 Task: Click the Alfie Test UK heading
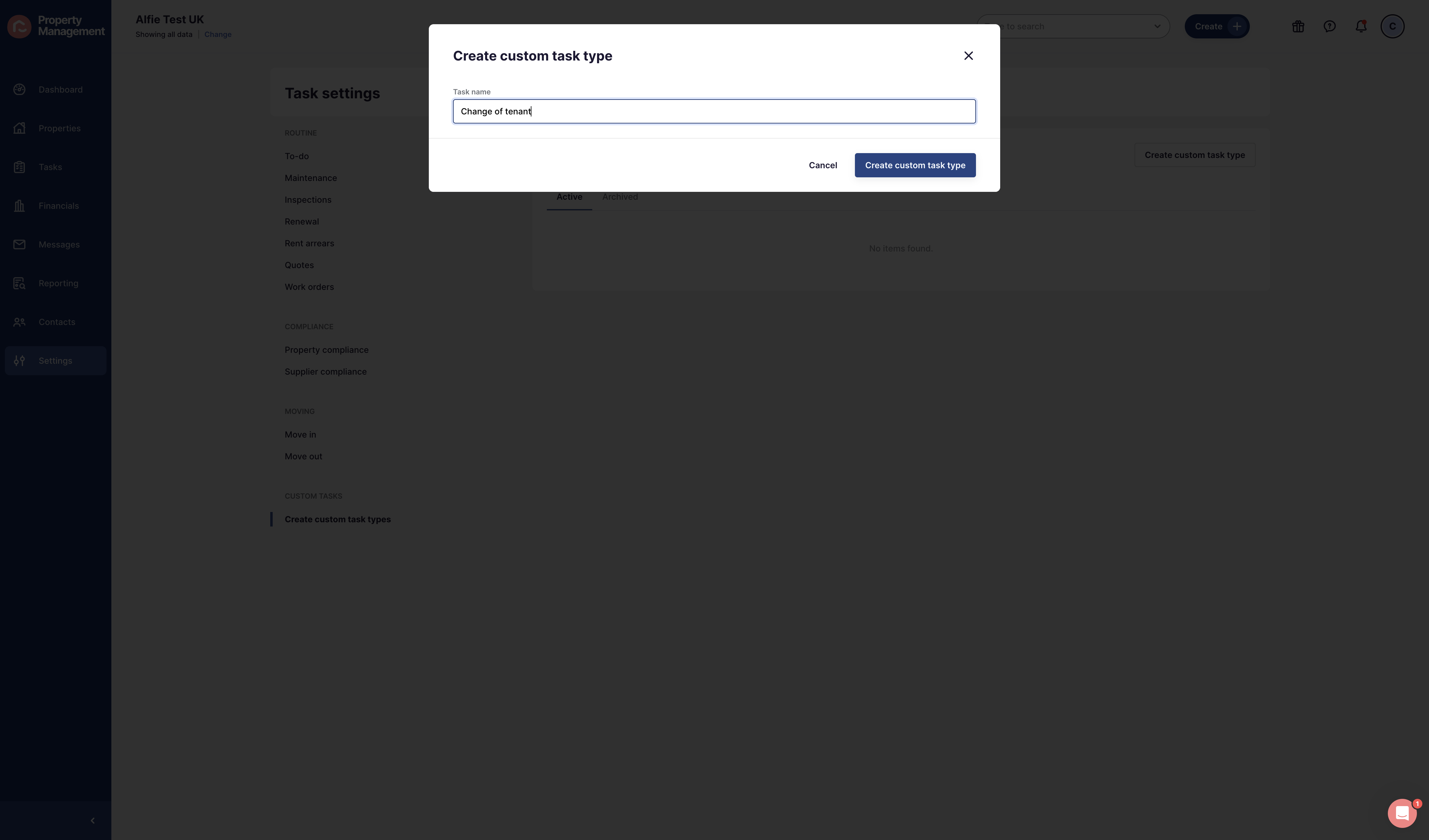(x=169, y=19)
